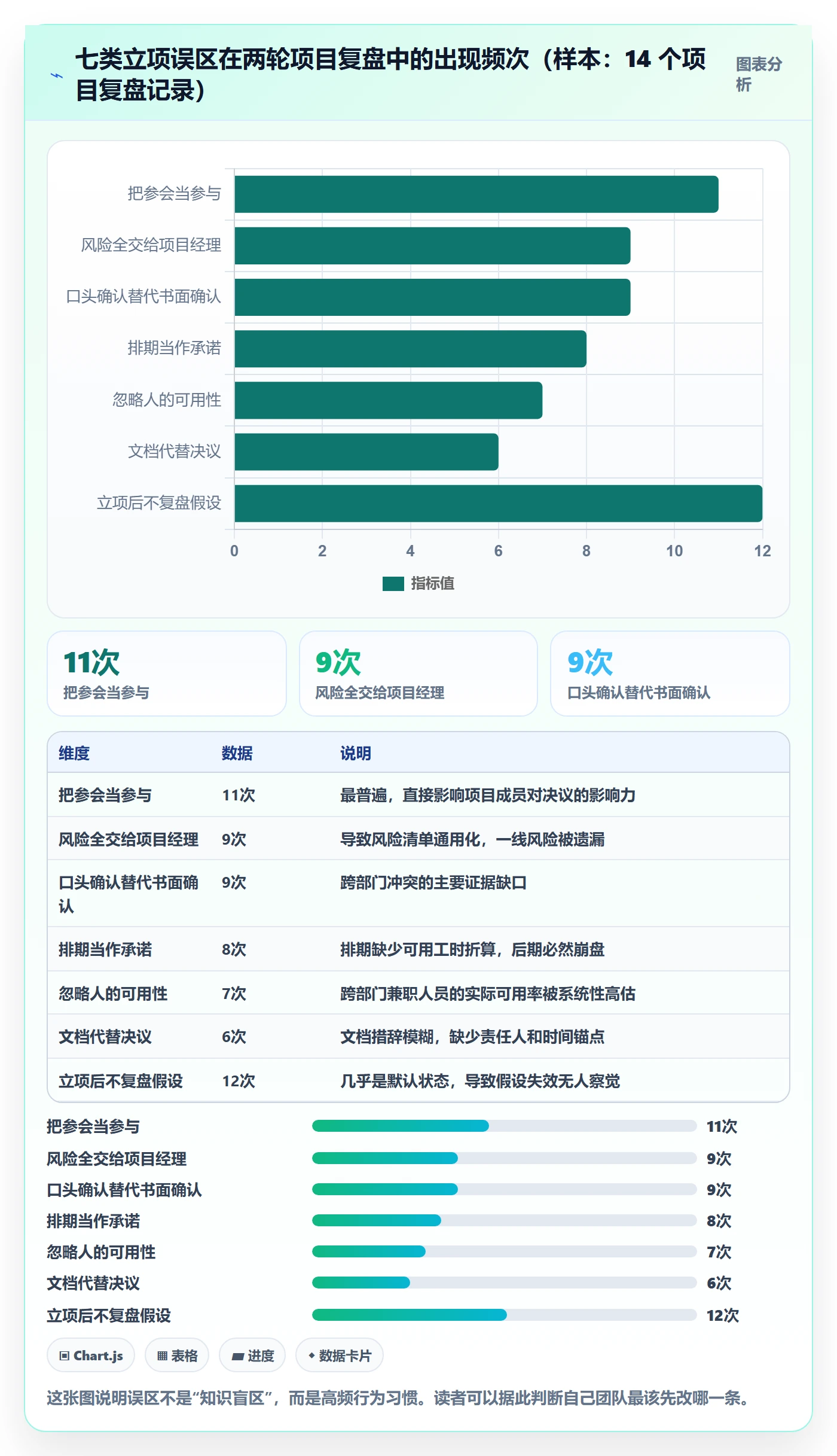Click the 图表分析 badge in header
837x1456 pixels.
point(759,74)
